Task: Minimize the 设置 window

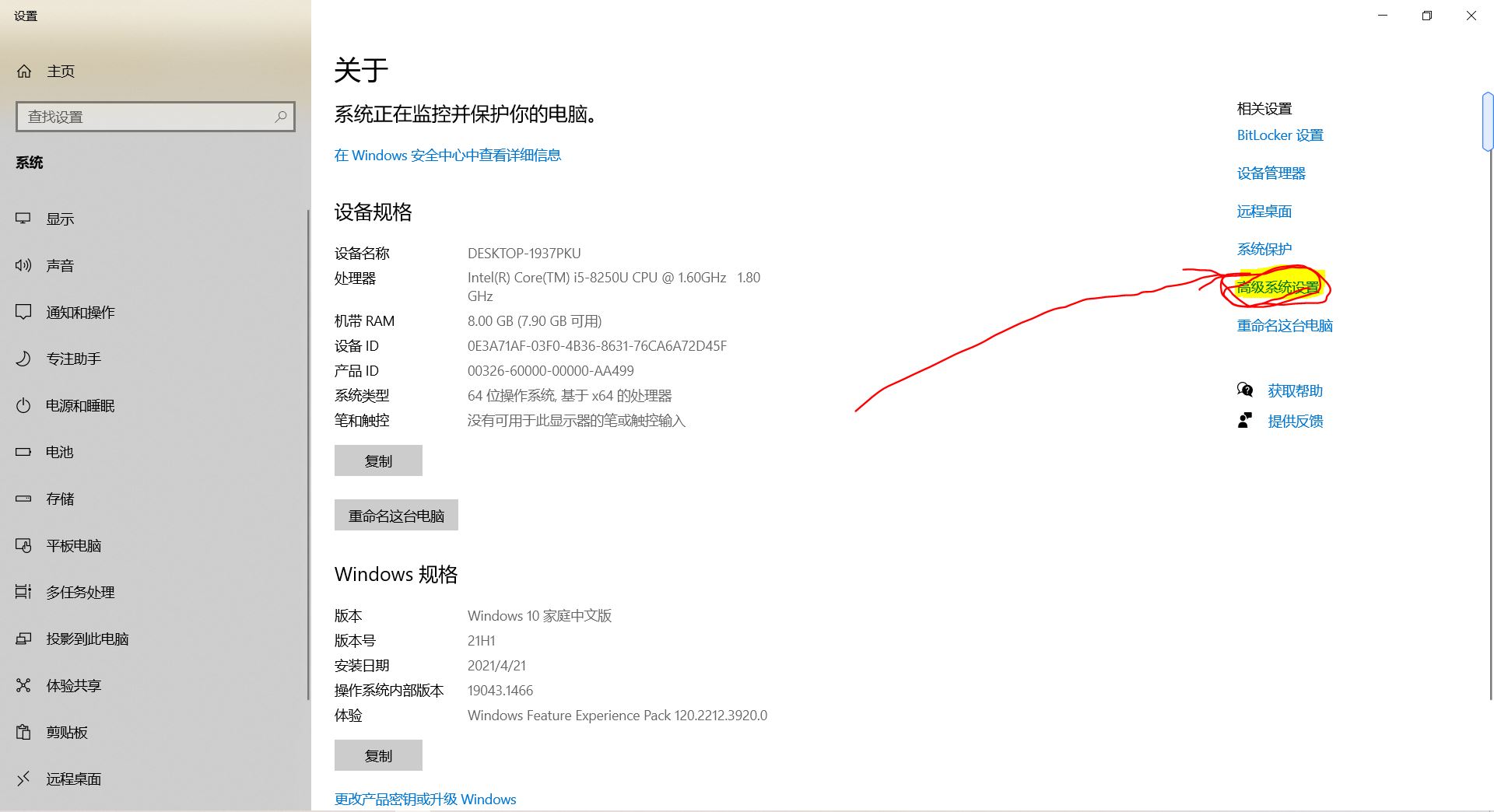Action: tap(1383, 16)
